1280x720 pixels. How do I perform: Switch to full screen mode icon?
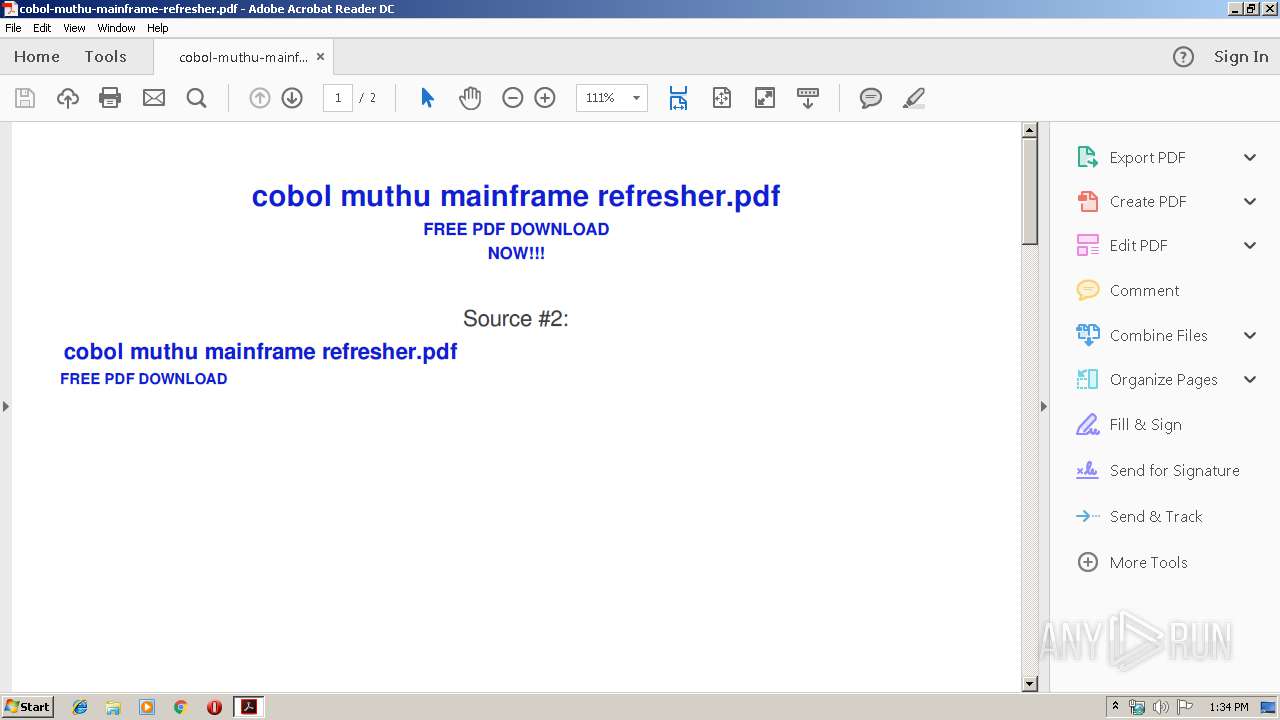coord(765,98)
